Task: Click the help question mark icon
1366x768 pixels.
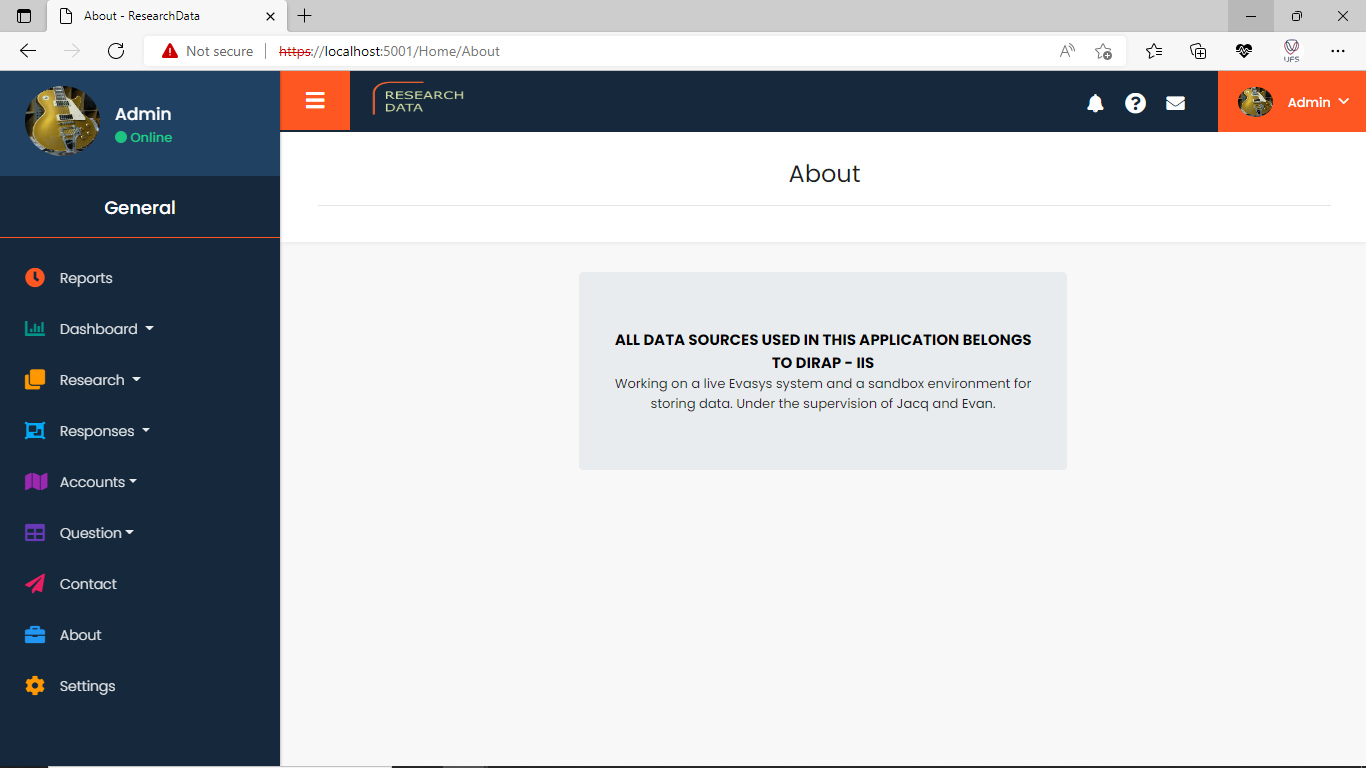Action: pyautogui.click(x=1135, y=103)
